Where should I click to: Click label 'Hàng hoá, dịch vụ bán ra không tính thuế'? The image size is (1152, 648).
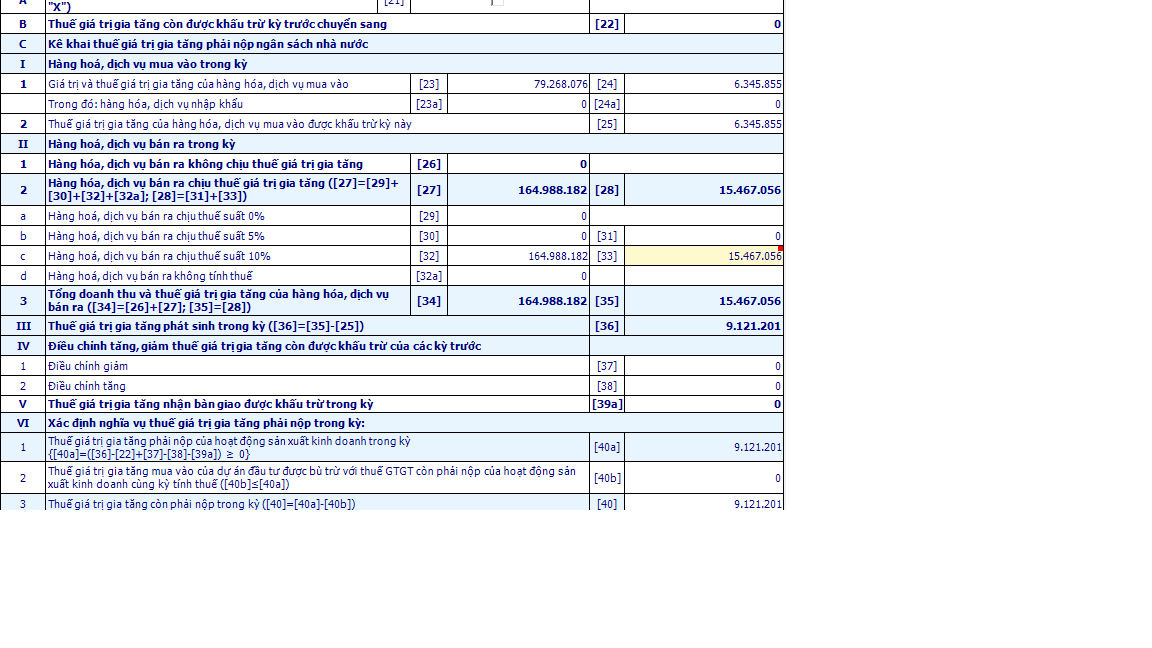(150, 276)
